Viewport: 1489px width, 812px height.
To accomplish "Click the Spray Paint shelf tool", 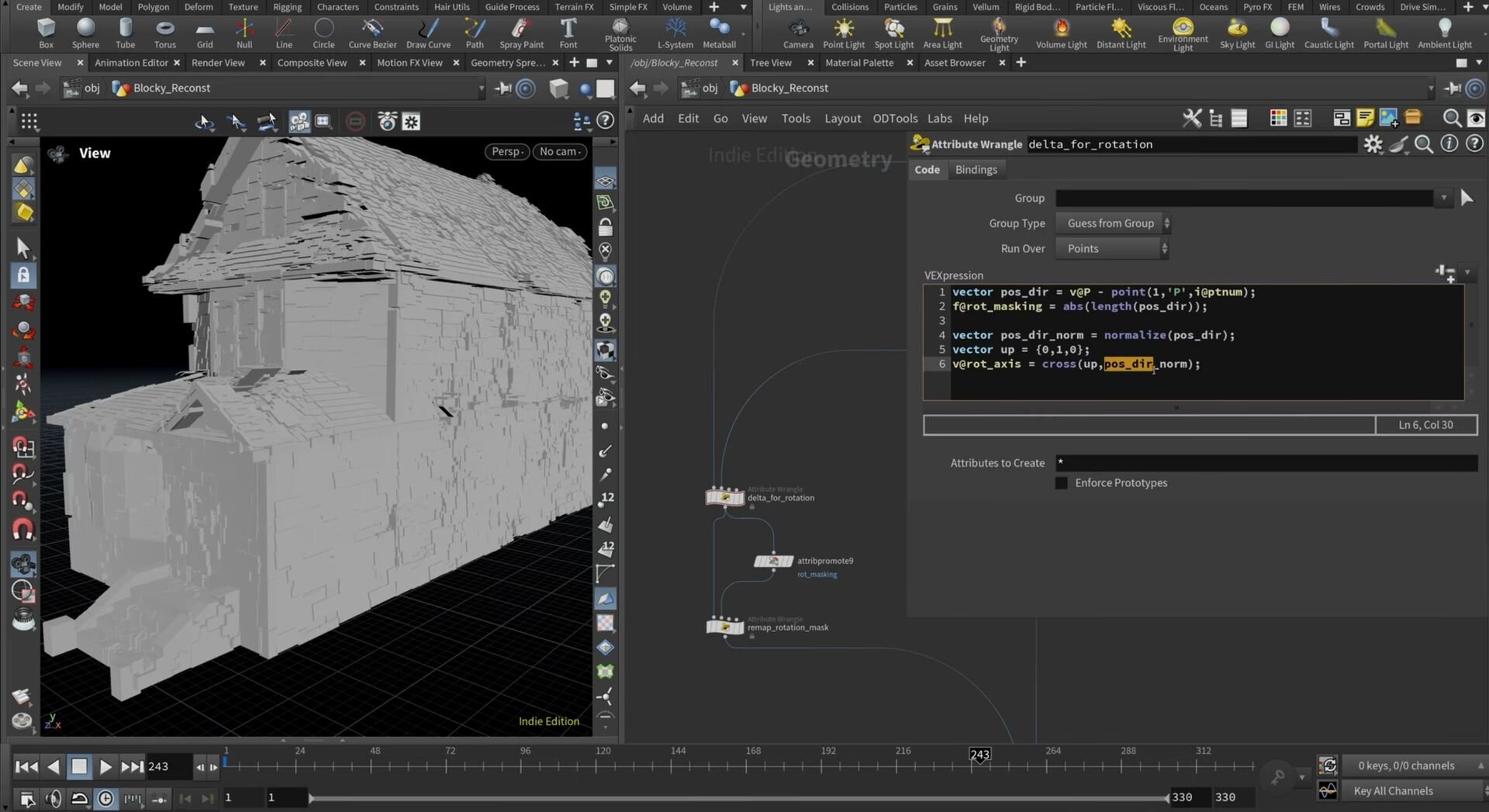I will [521, 34].
